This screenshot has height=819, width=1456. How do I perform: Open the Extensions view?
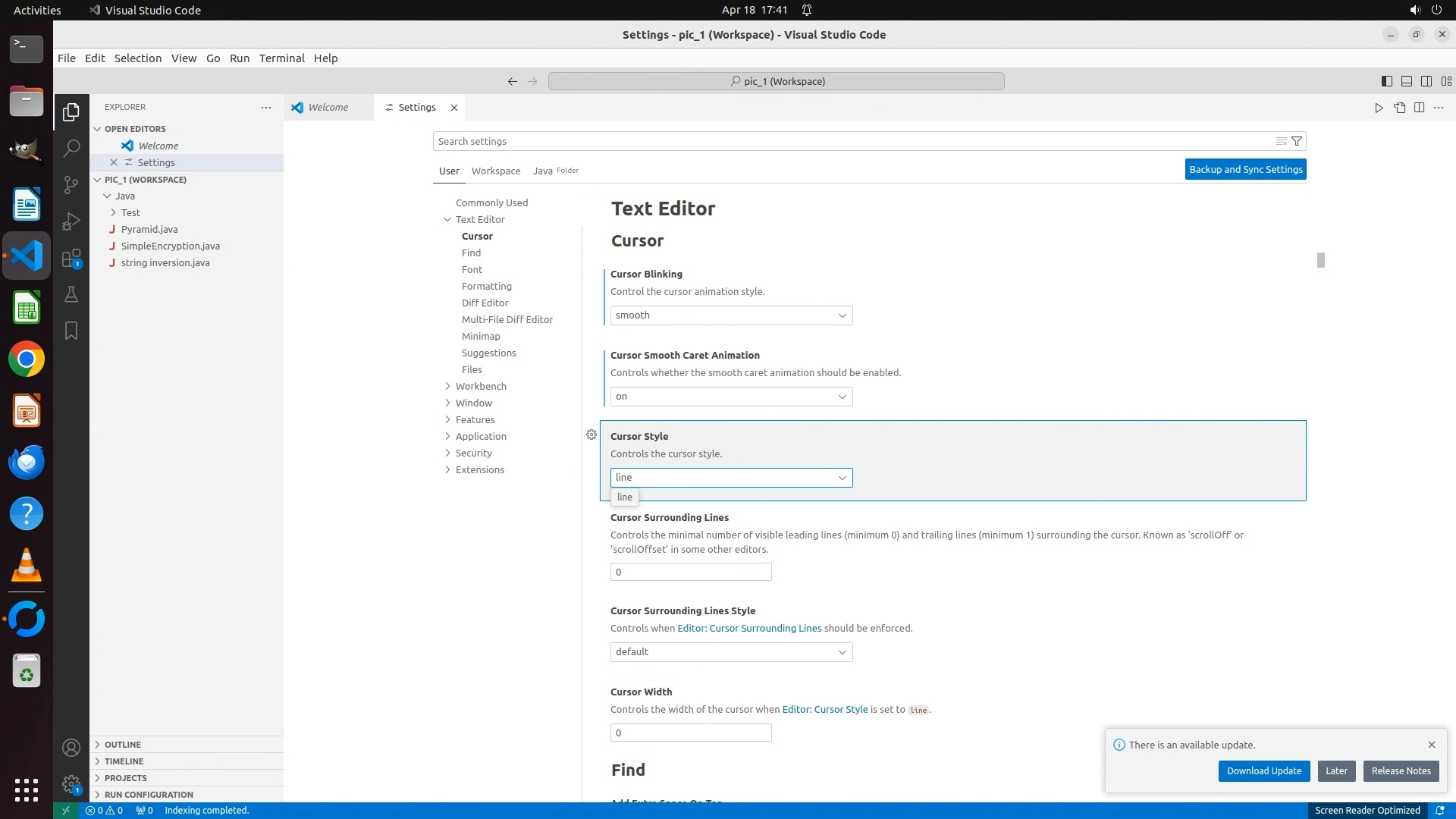[x=71, y=259]
